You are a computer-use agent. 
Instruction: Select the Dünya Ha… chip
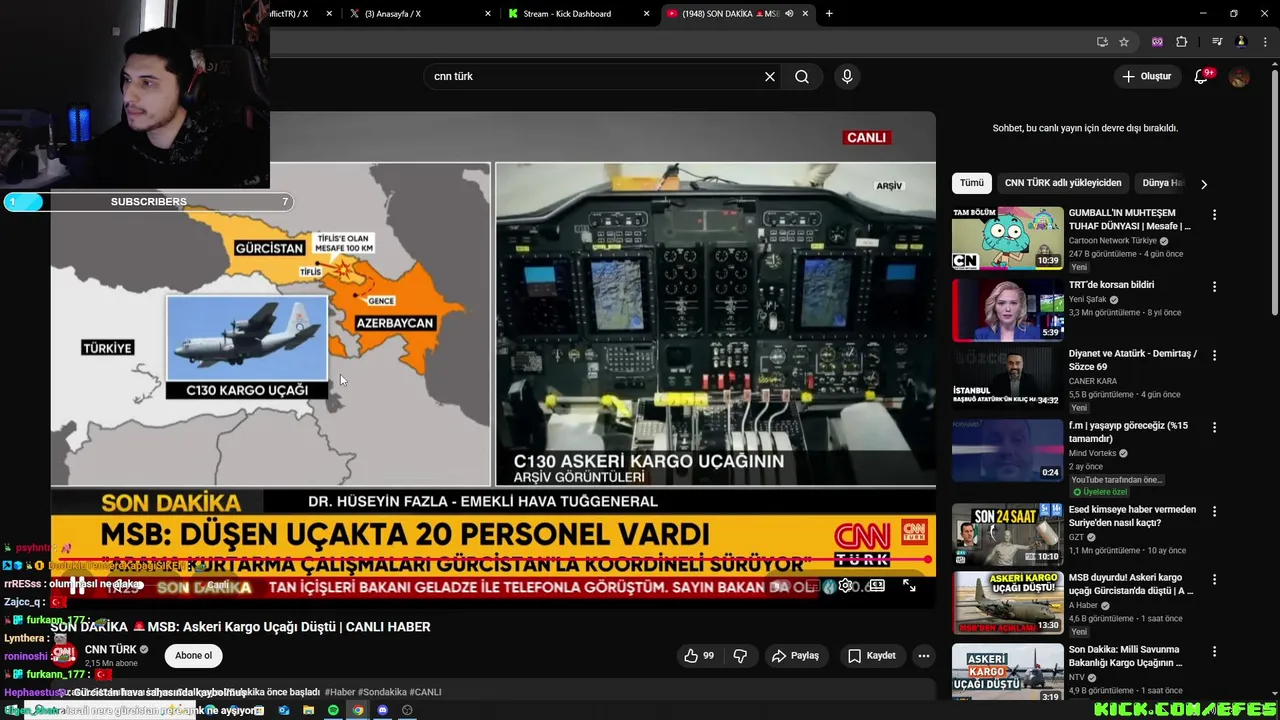pos(1163,183)
